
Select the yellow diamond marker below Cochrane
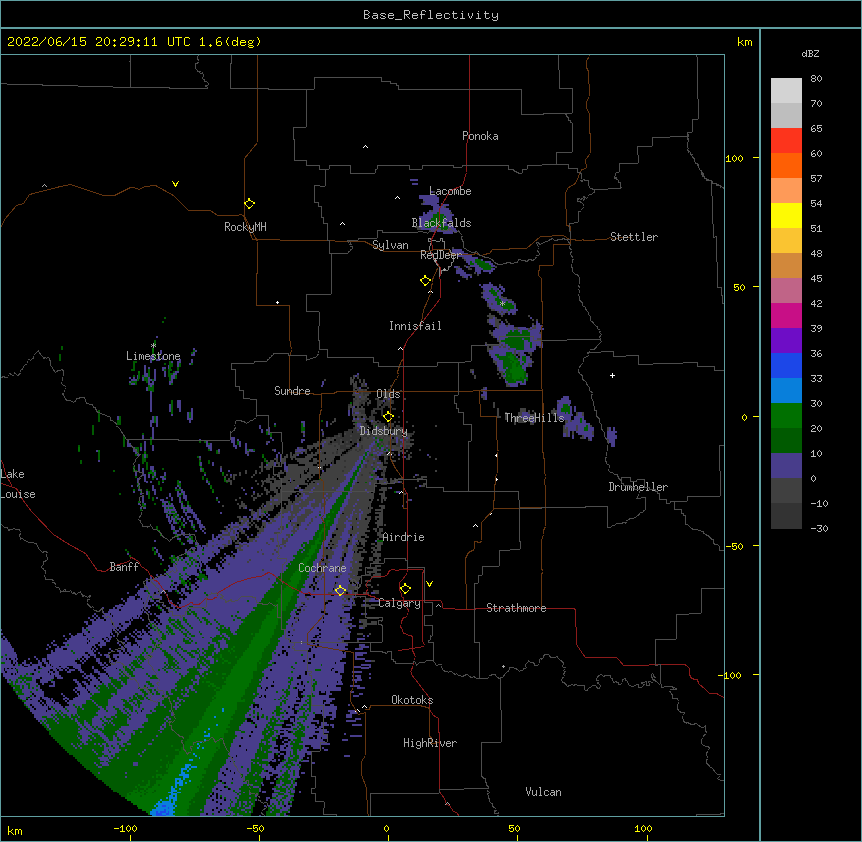(x=340, y=590)
